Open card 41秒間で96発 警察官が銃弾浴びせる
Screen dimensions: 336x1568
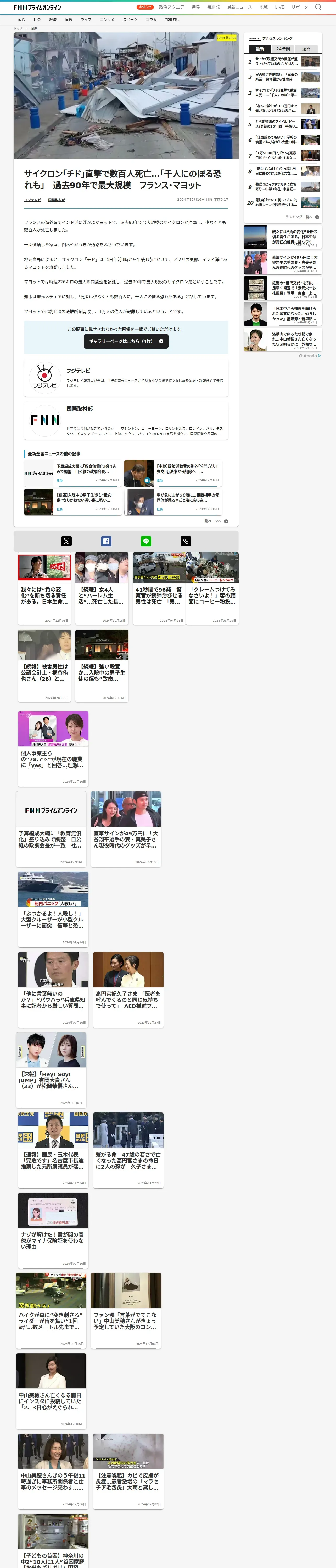[159, 588]
